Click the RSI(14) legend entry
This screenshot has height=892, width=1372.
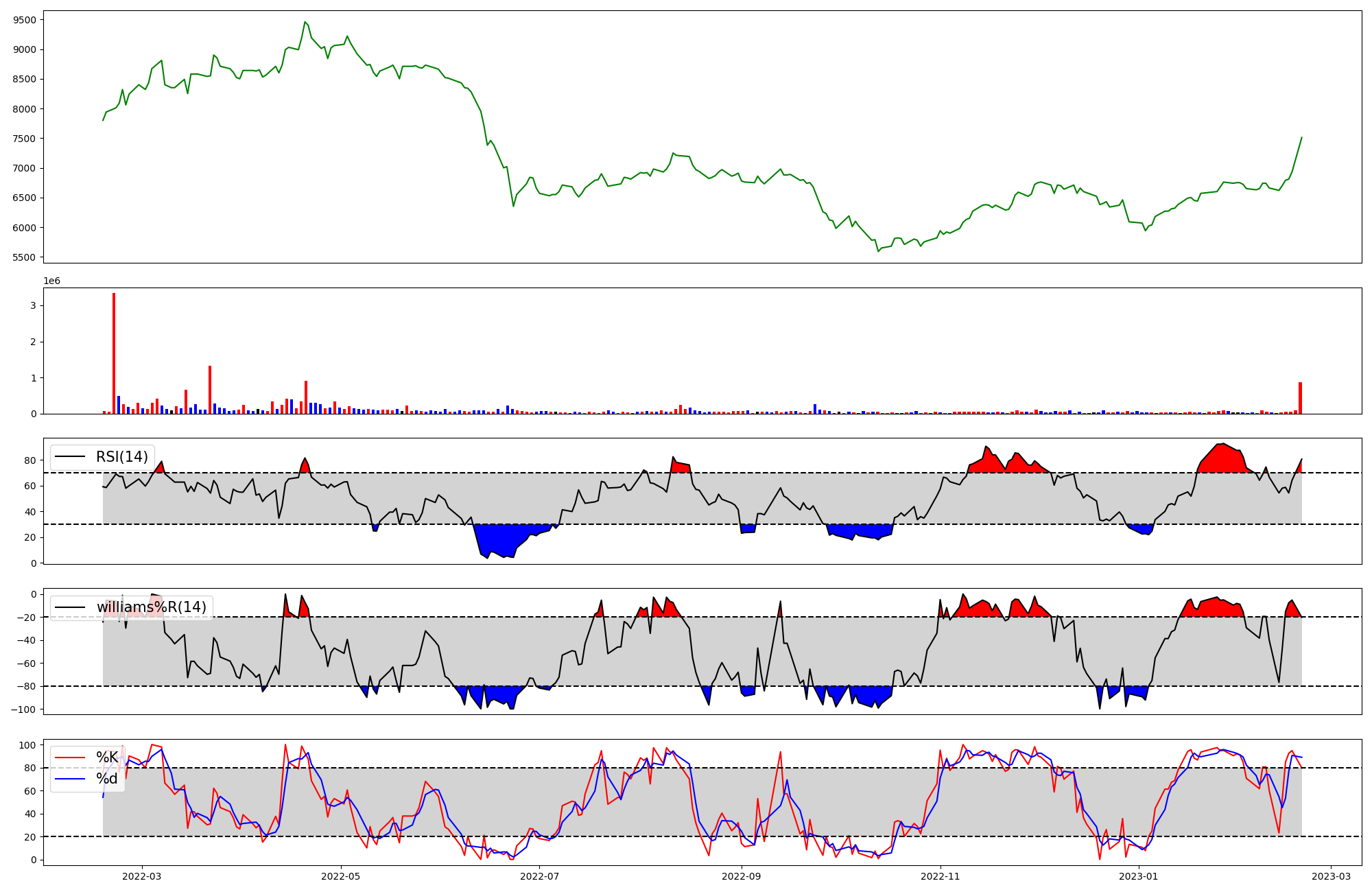coord(121,457)
